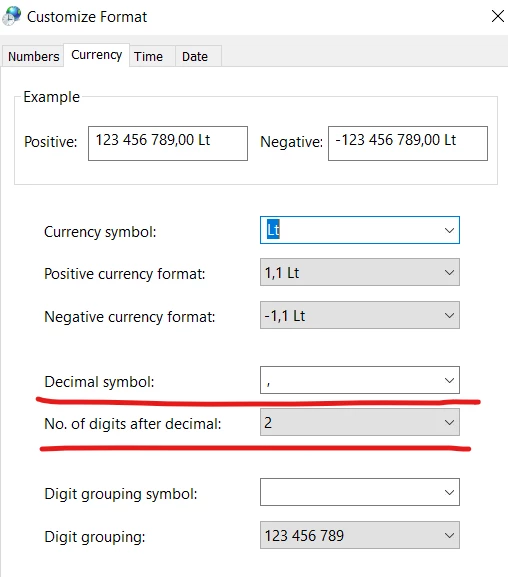The image size is (508, 577).
Task: Expand the Decimal symbol dropdown arrow
Action: click(x=449, y=380)
